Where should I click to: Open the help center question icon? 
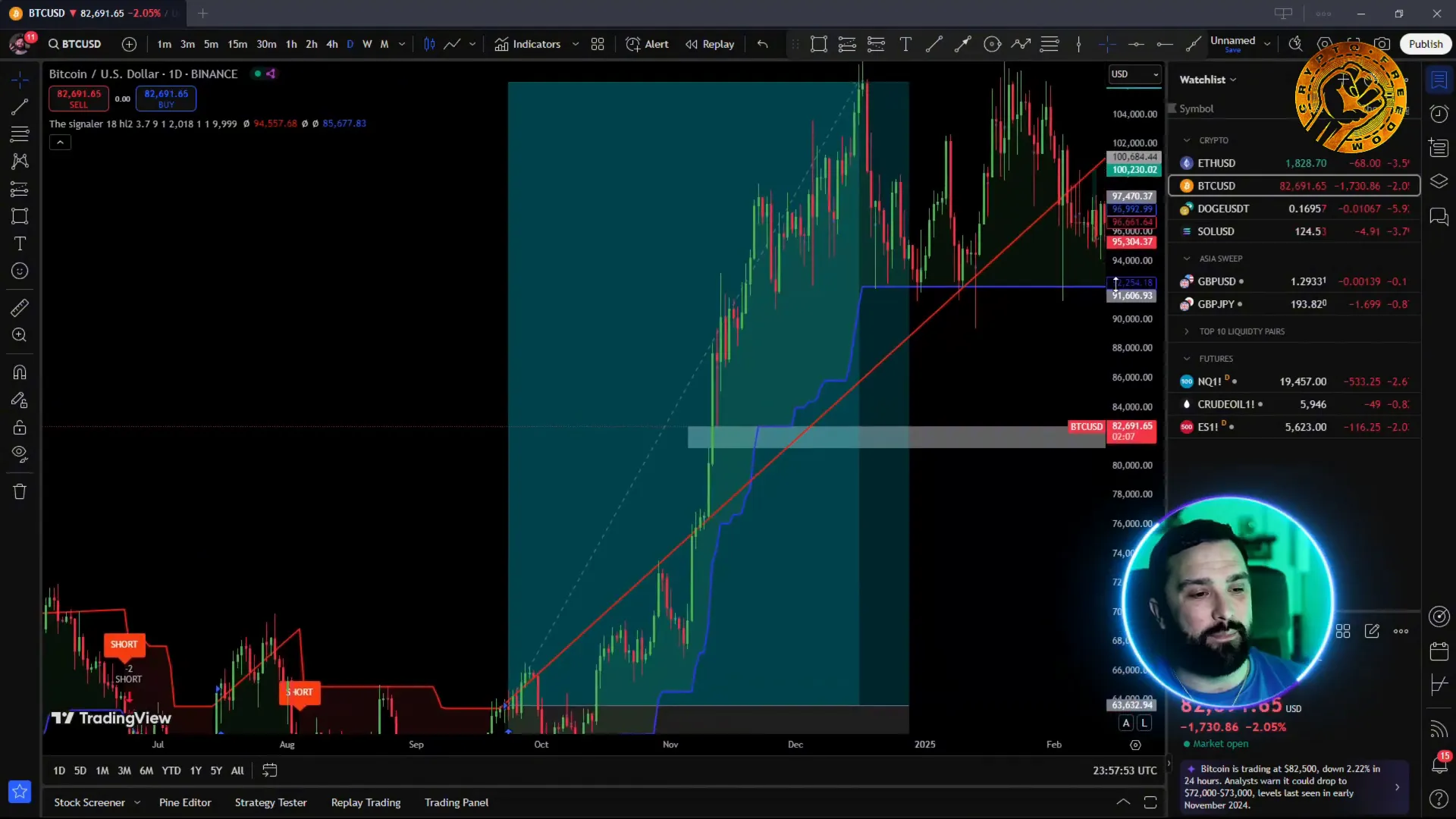[x=1439, y=799]
